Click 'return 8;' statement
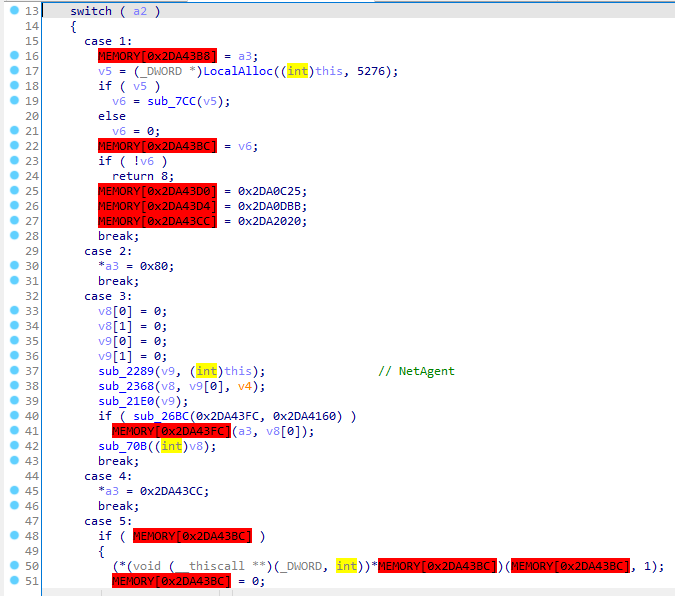Image resolution: width=675 pixels, height=596 pixels. tap(143, 176)
